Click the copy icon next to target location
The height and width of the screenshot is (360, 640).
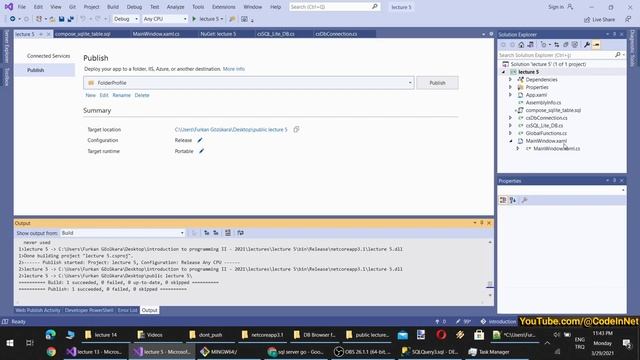click(x=296, y=129)
